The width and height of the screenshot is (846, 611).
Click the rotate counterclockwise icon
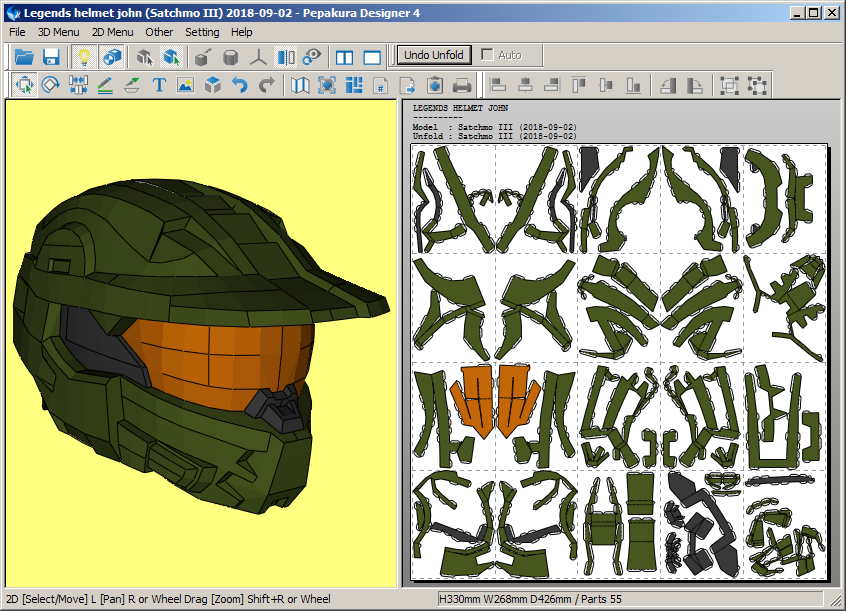[x=668, y=85]
